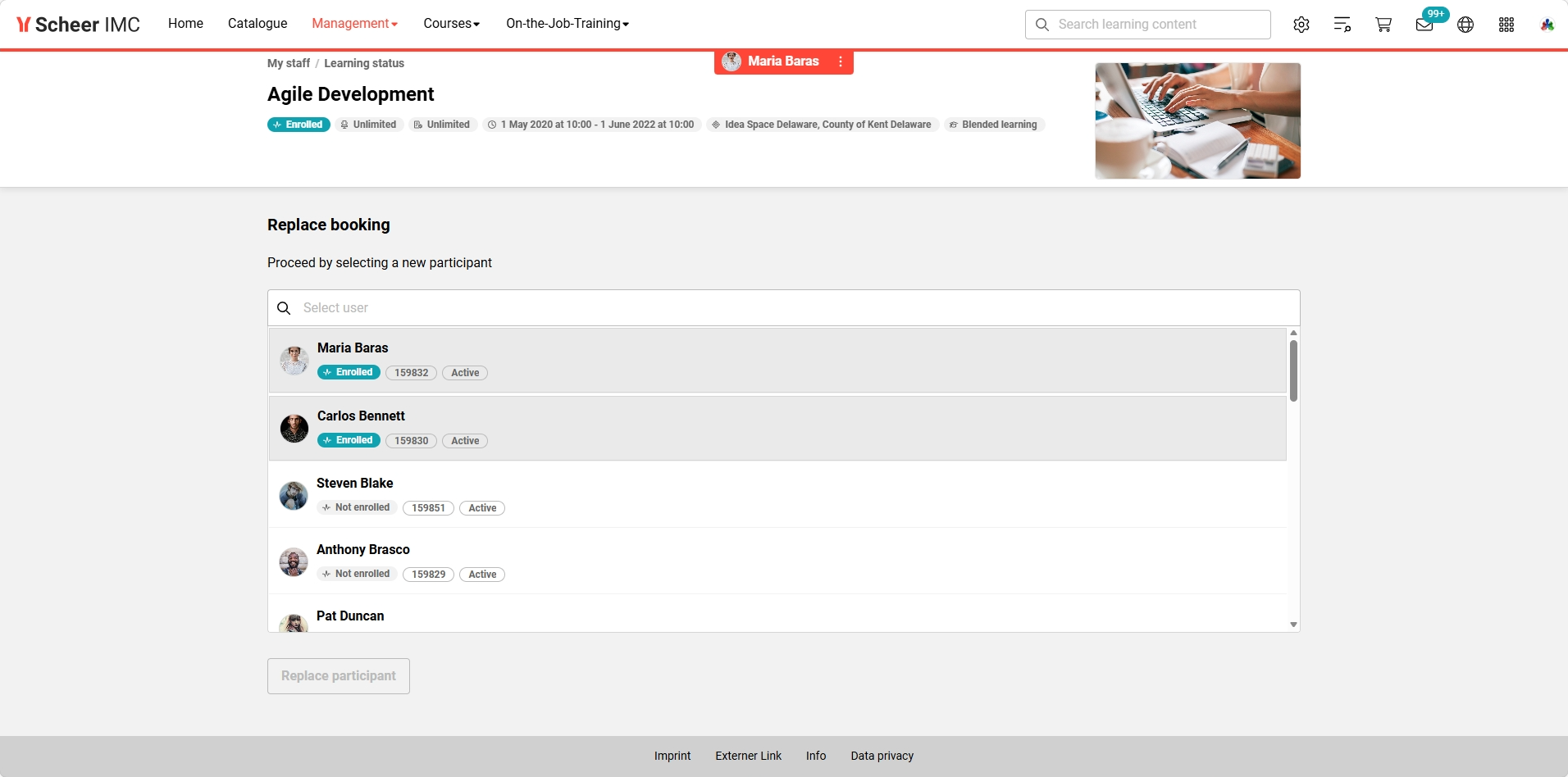The width and height of the screenshot is (1568, 777).
Task: Click the Replace participant button
Action: [x=339, y=676]
